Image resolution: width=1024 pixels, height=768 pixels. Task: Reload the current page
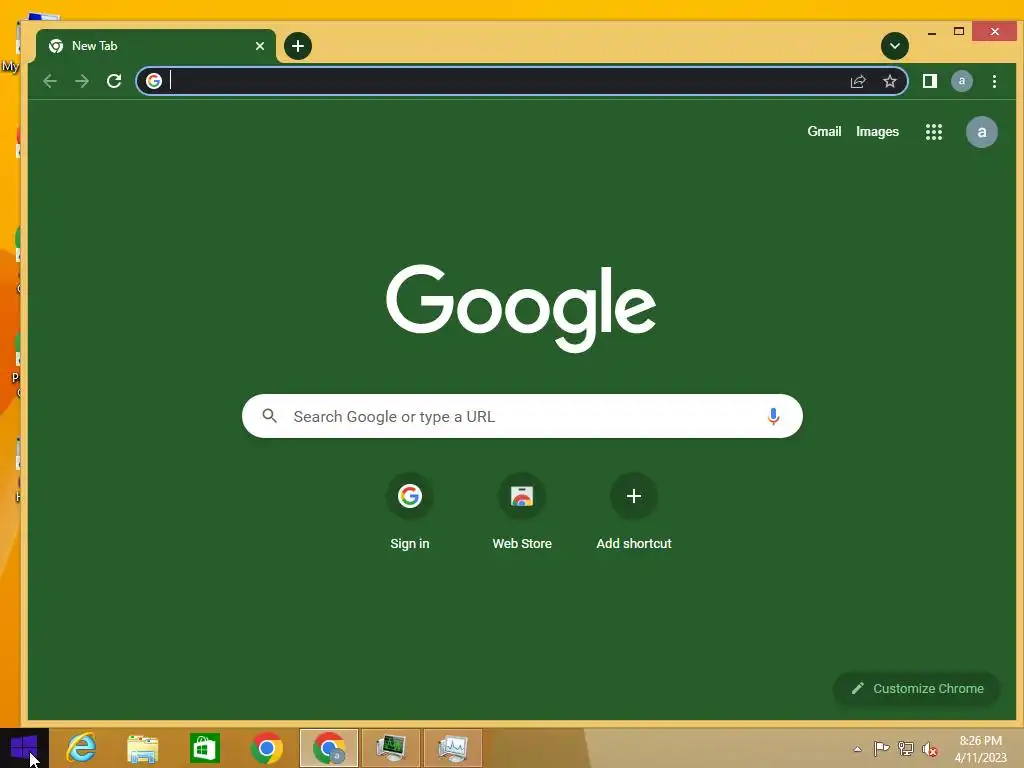click(114, 81)
